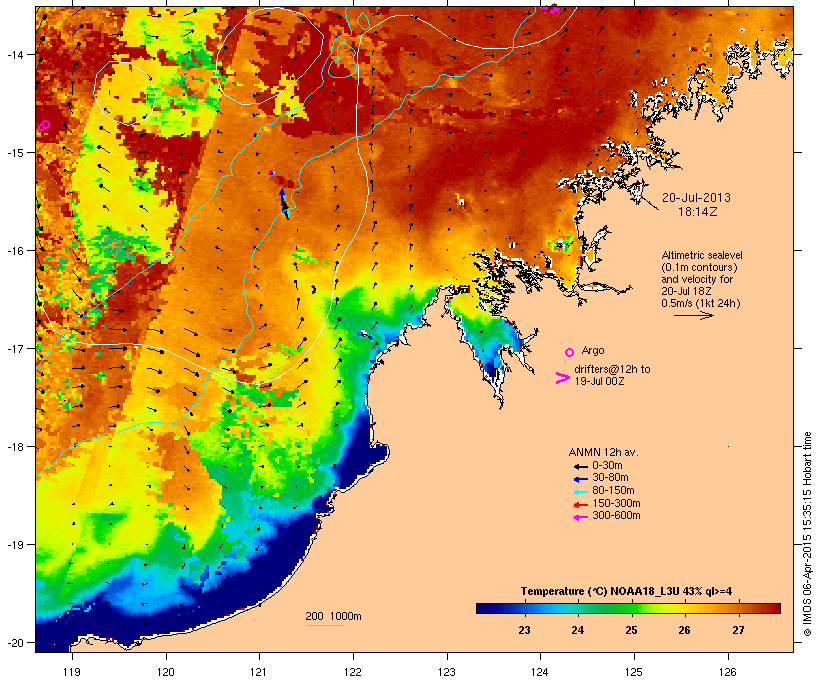Click longitude axis label 122
Viewport: 820px width, 680px height.
click(x=352, y=672)
